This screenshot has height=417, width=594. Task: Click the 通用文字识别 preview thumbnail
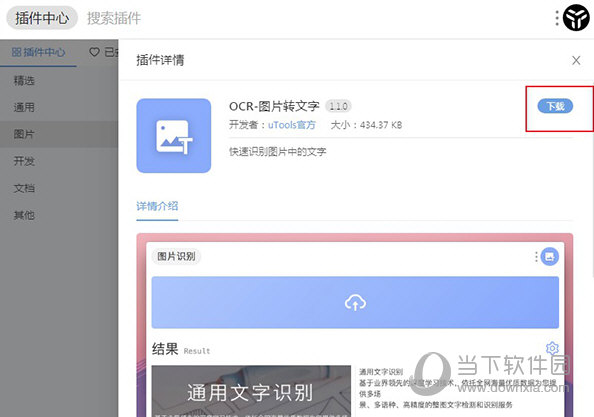[x=251, y=391]
